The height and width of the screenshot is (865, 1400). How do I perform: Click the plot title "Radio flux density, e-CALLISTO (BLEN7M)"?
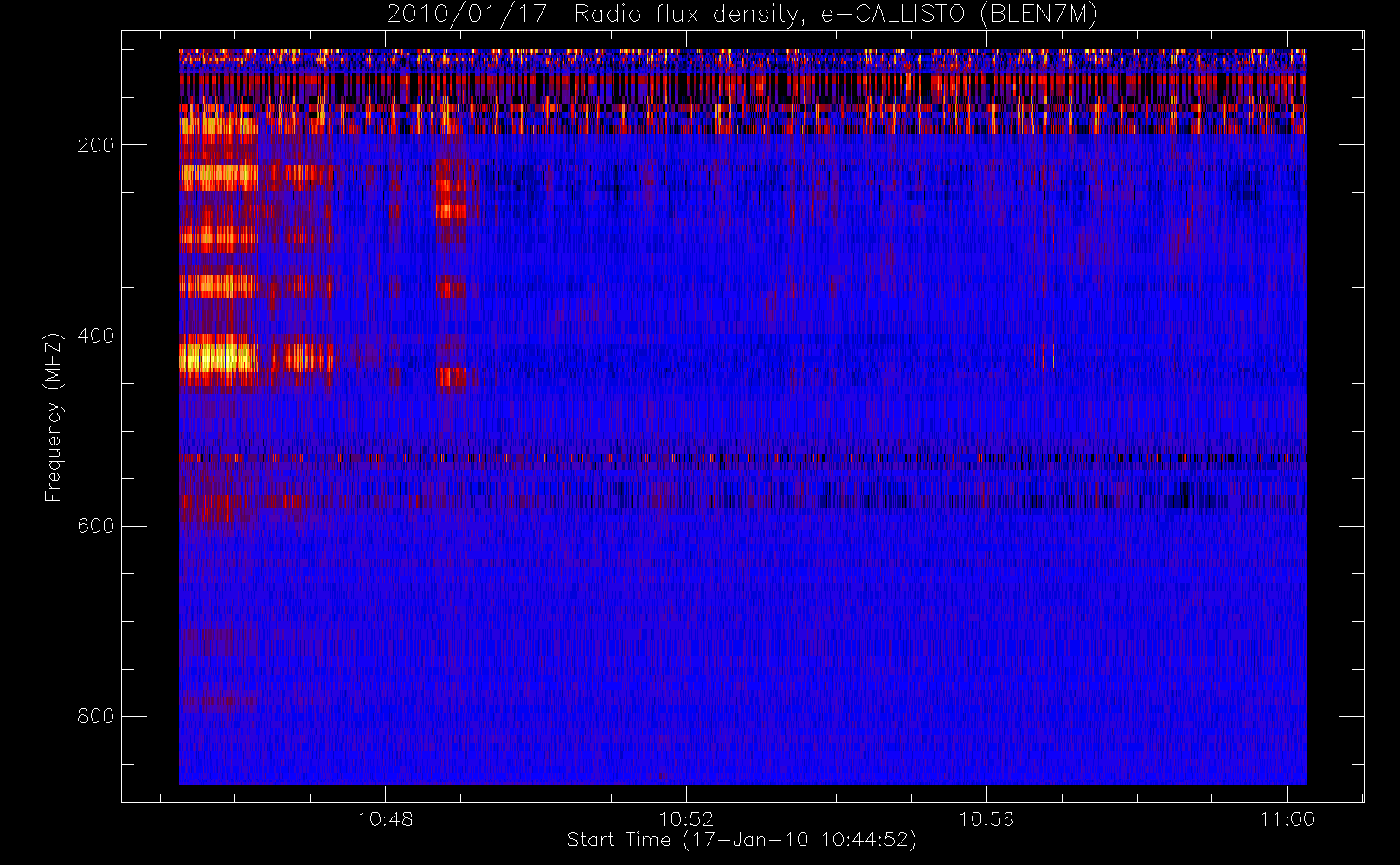coord(836,15)
